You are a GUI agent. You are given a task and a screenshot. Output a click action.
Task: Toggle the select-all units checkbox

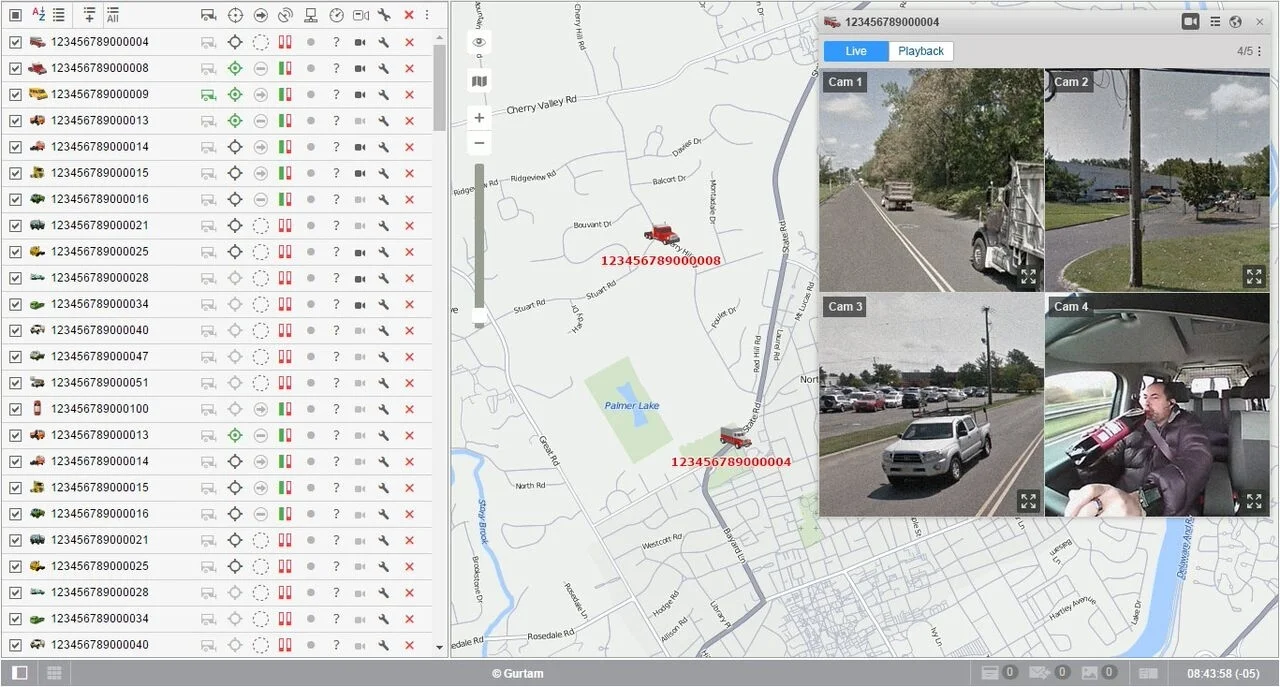point(15,15)
